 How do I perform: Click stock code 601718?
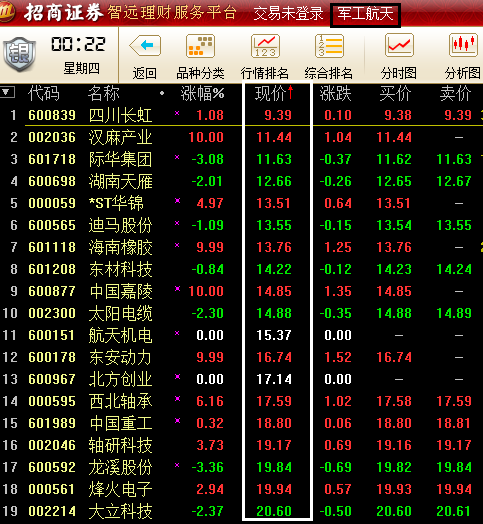[52, 159]
